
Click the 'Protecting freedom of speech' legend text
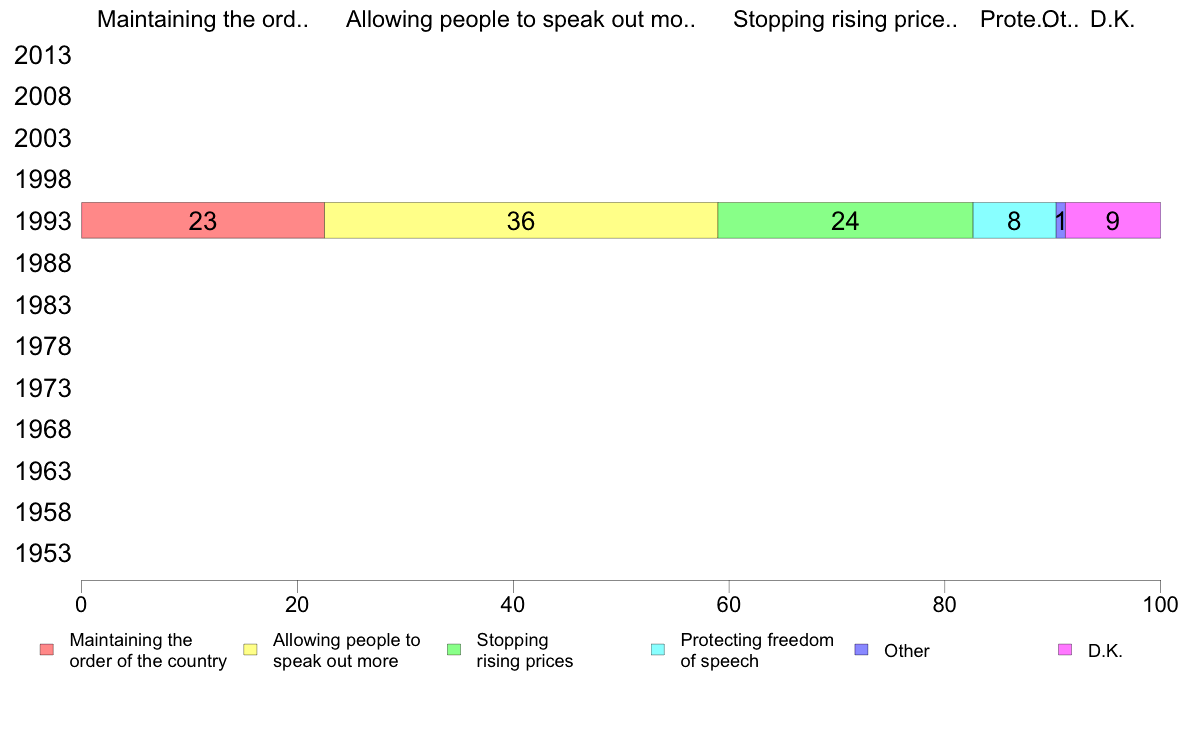(757, 650)
